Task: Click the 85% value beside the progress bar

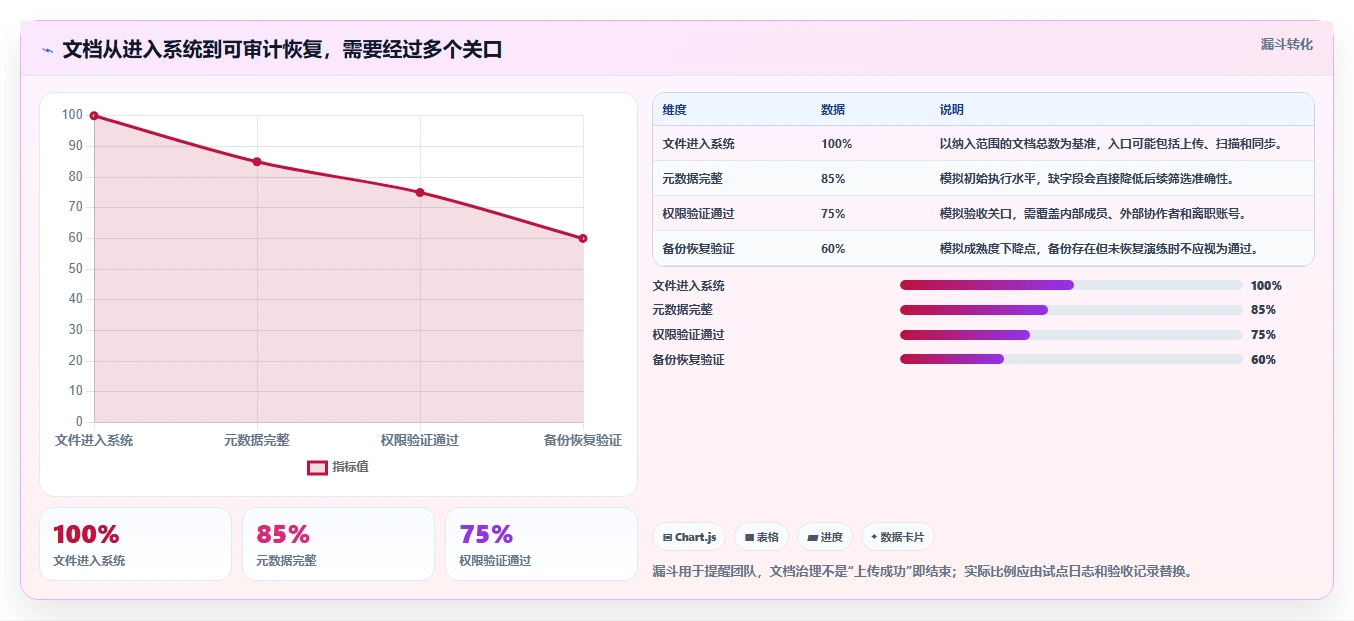Action: (1263, 310)
